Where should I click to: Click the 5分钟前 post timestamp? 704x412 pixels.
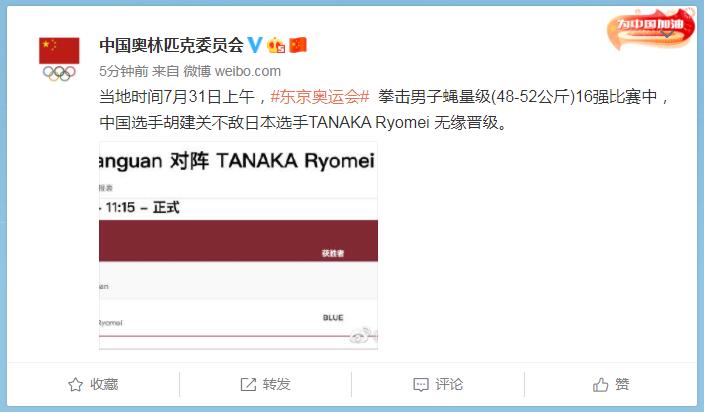pyautogui.click(x=123, y=71)
